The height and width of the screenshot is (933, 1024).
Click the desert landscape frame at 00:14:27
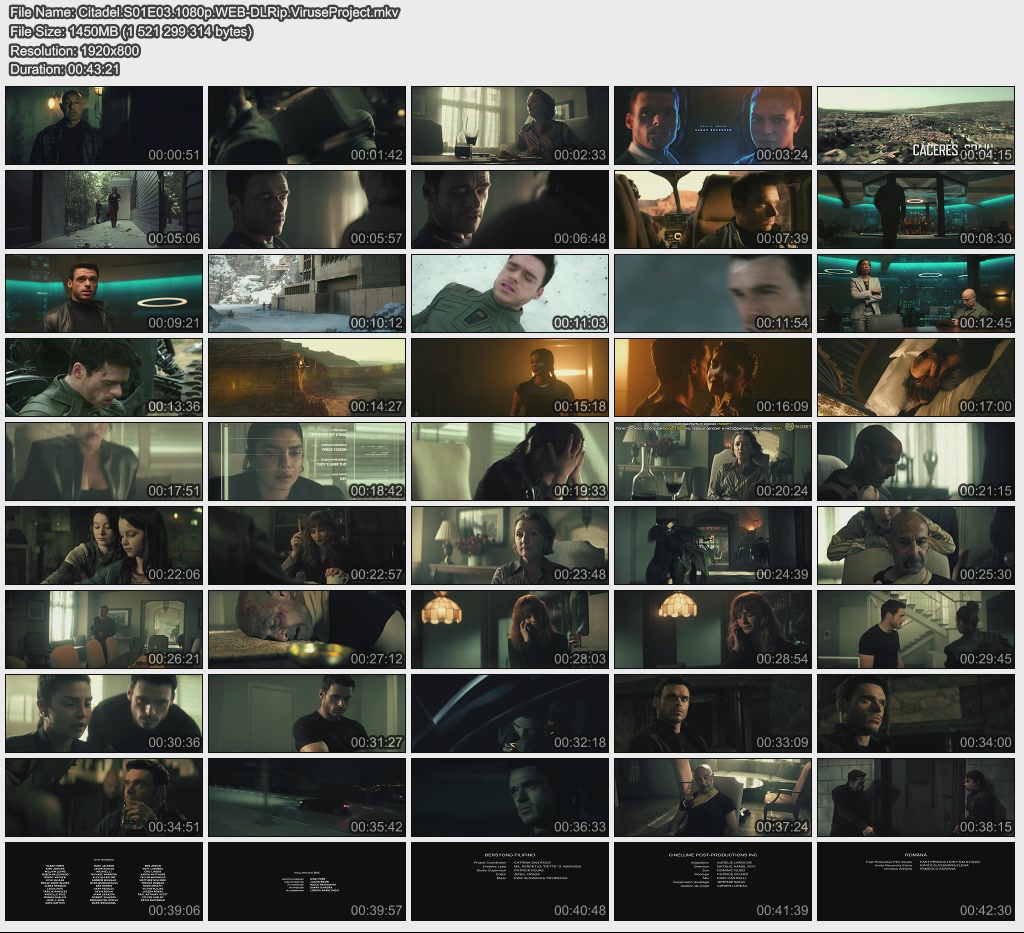(x=307, y=377)
